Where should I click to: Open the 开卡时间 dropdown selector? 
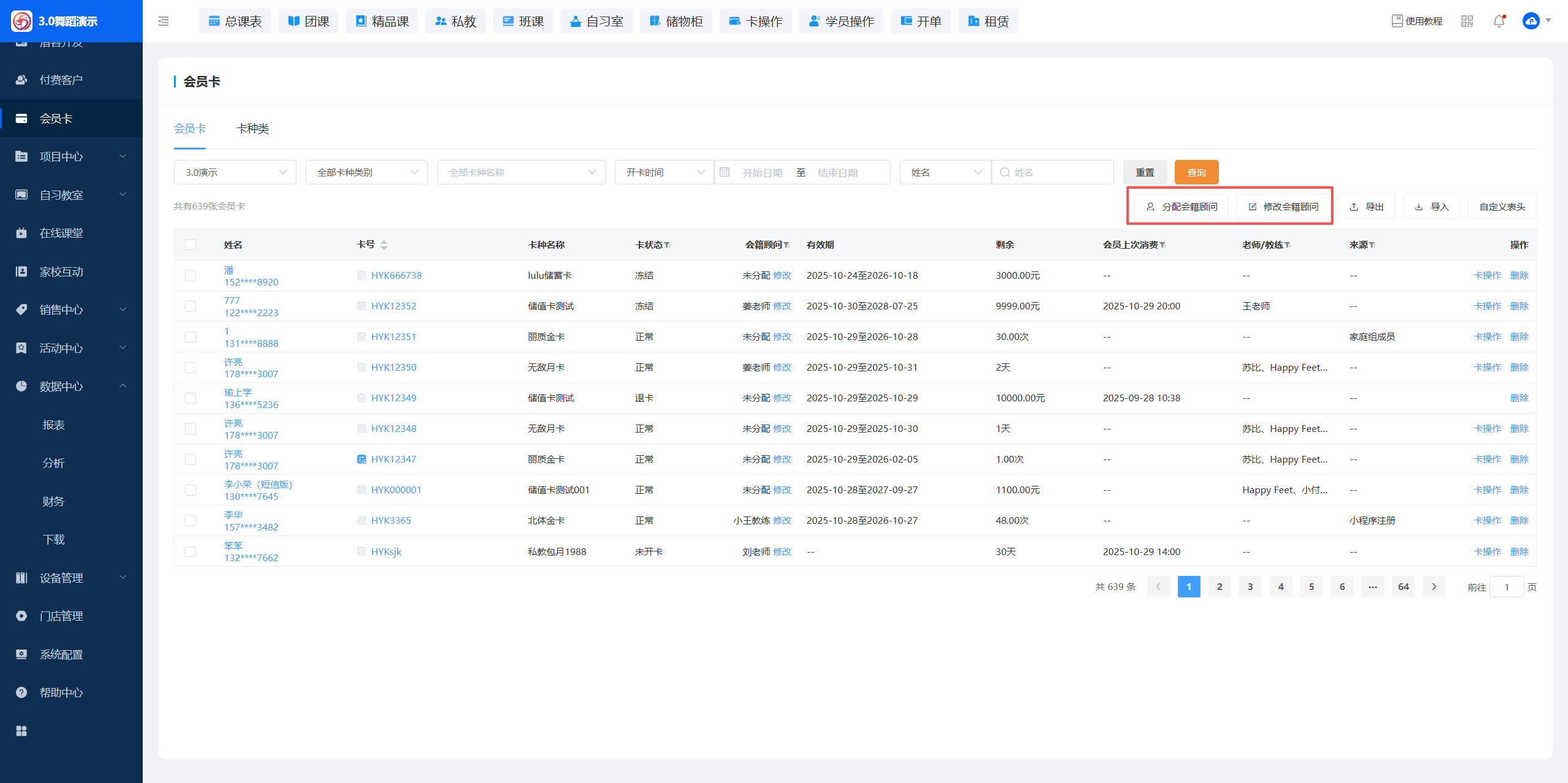664,173
